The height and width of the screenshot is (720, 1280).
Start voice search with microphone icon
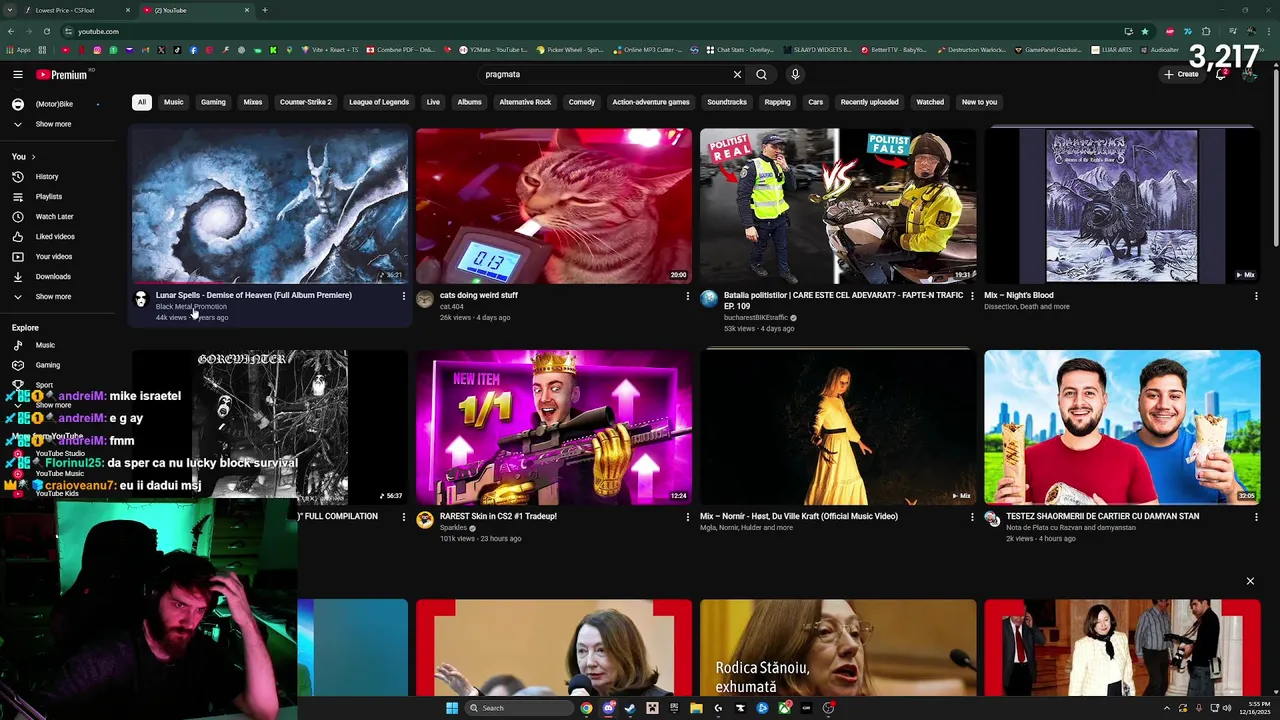point(795,74)
